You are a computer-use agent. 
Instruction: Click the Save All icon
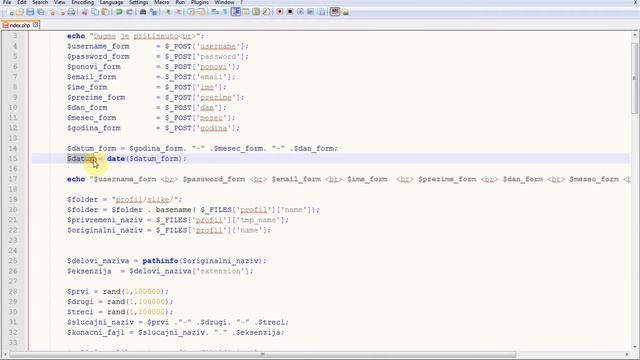[x=41, y=12]
